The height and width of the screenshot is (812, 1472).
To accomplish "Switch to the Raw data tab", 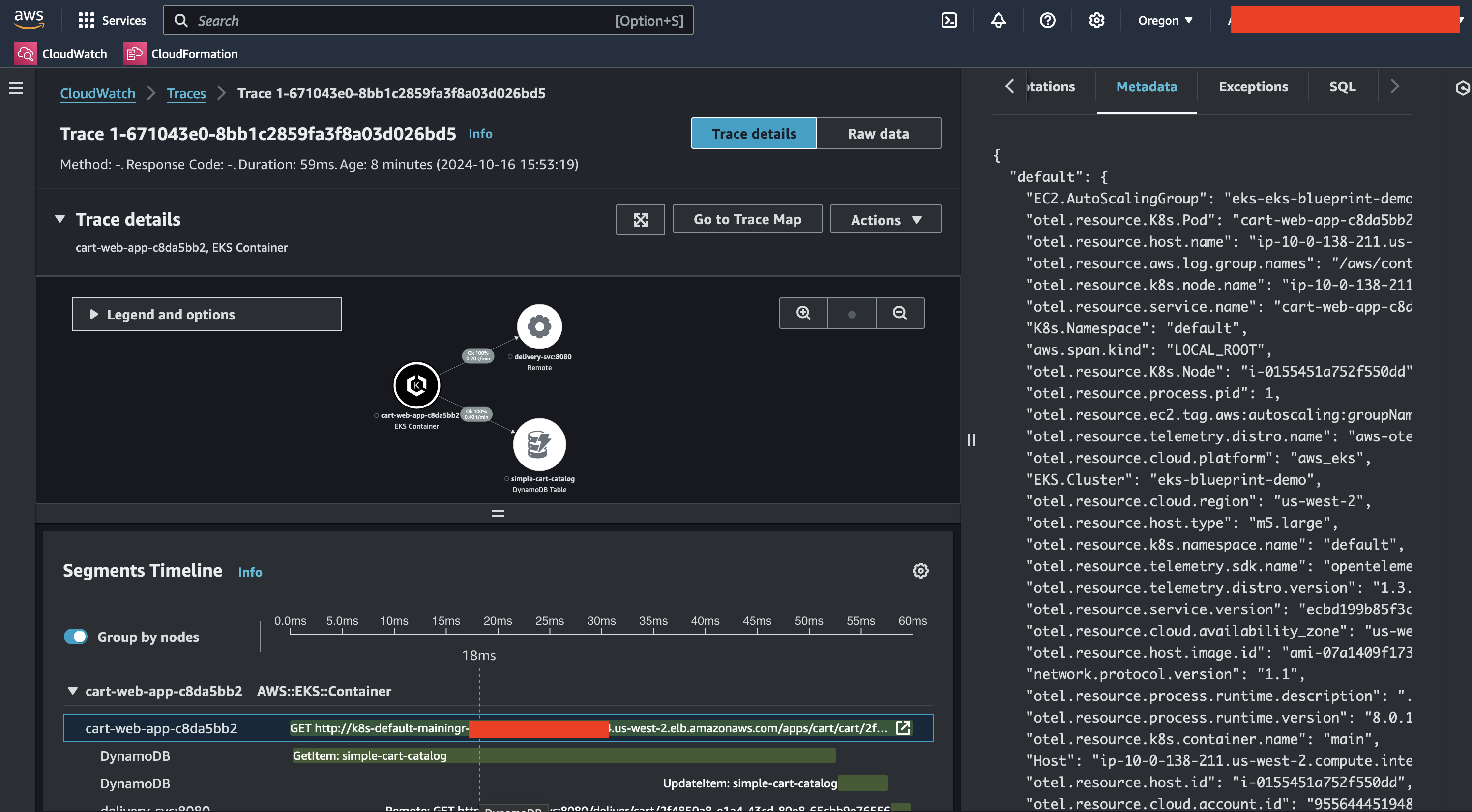I will point(878,133).
